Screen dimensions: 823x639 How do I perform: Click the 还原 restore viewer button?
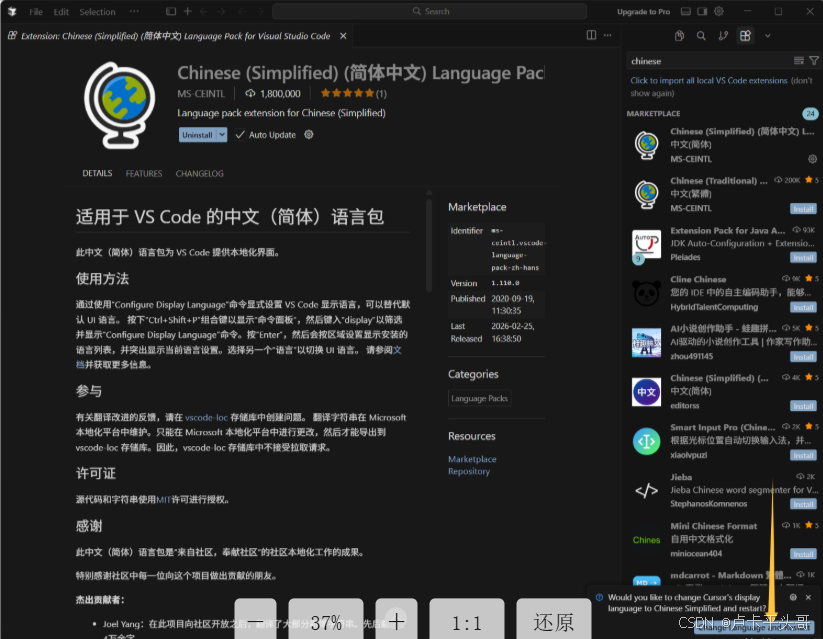click(x=553, y=621)
